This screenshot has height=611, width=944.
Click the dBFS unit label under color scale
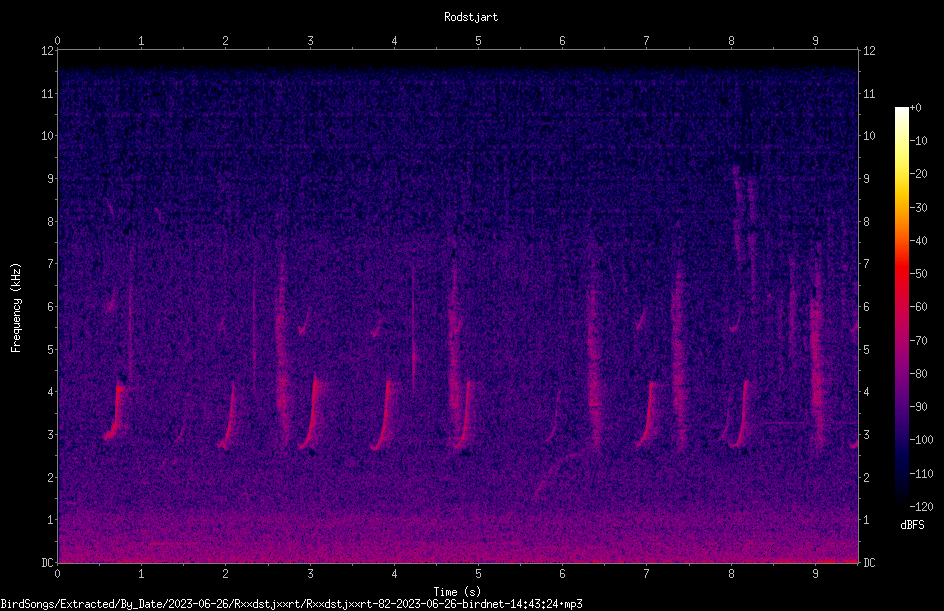(x=912, y=525)
